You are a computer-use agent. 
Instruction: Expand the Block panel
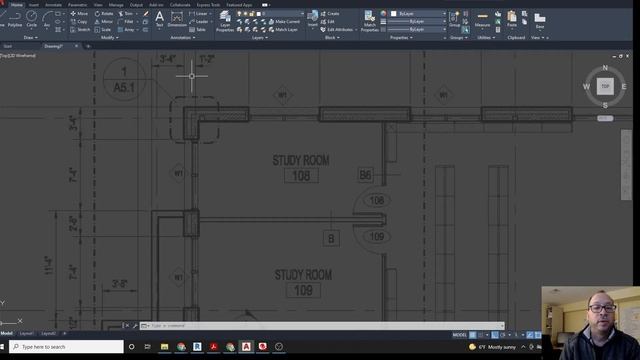[x=332, y=38]
